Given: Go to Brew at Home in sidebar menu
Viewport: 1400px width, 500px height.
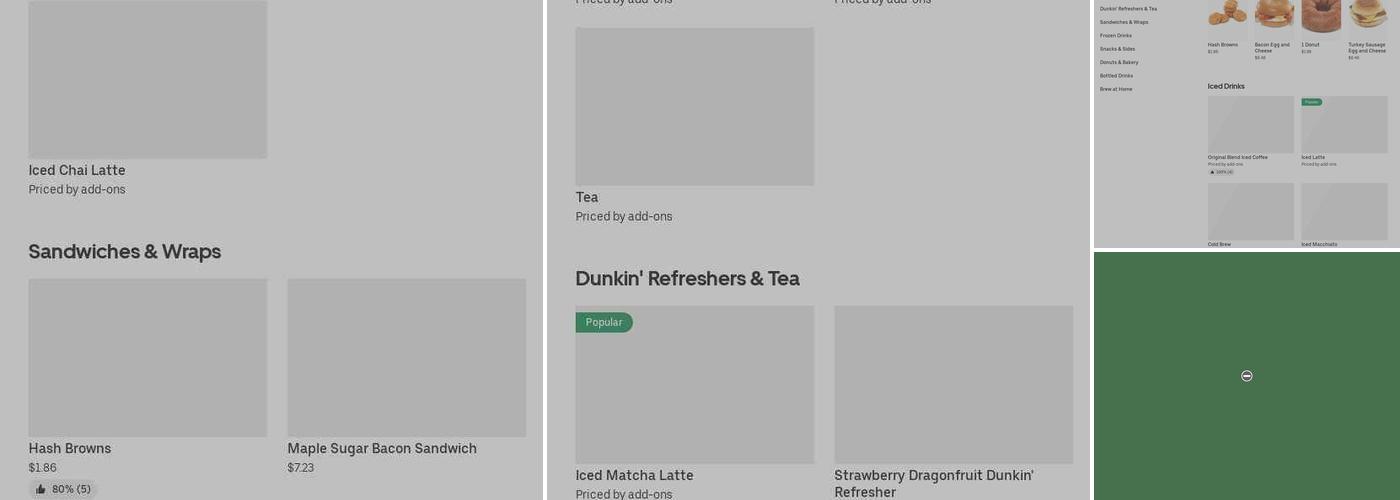Looking at the screenshot, I should pos(1116,89).
